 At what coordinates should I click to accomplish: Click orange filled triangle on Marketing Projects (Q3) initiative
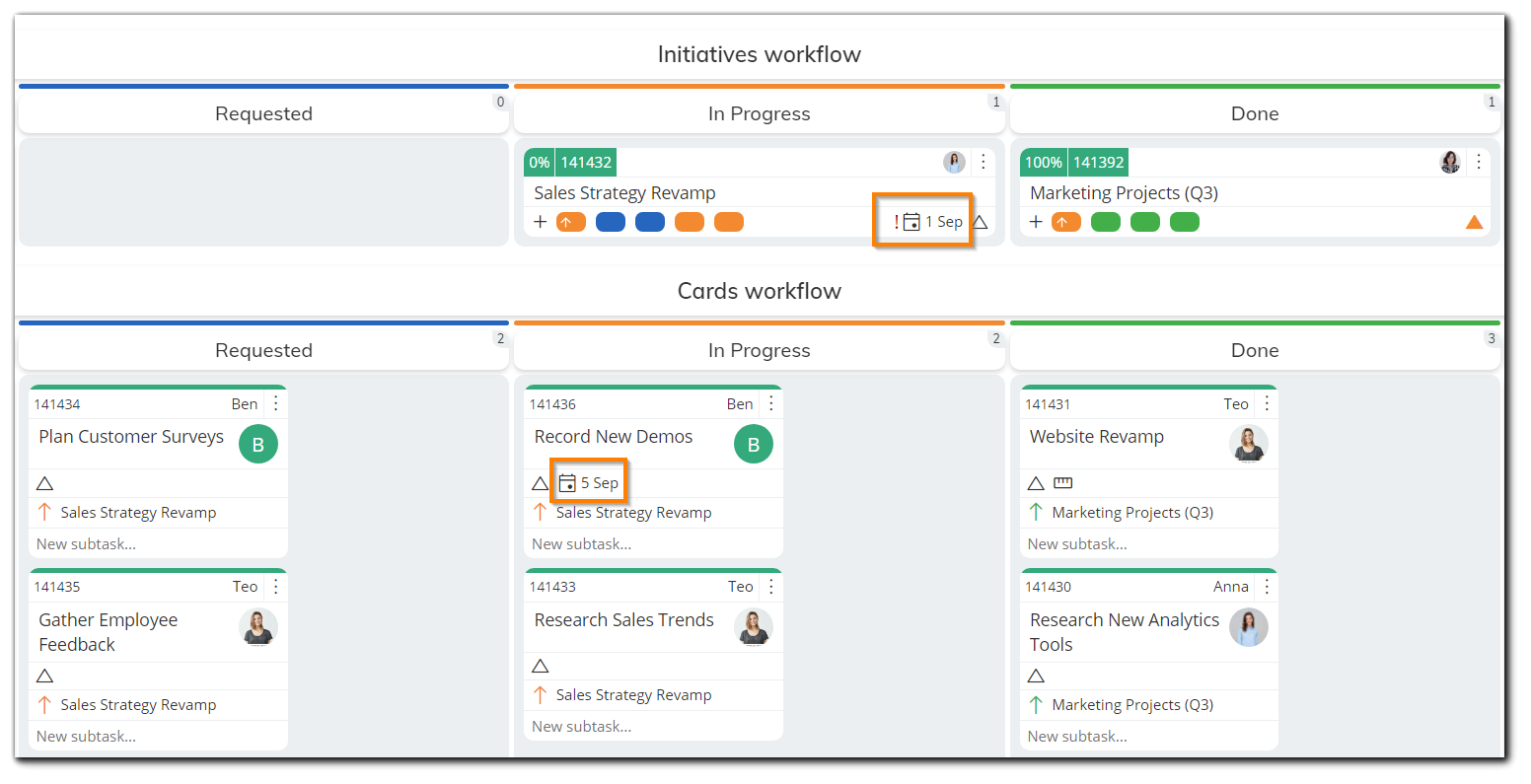click(x=1474, y=222)
